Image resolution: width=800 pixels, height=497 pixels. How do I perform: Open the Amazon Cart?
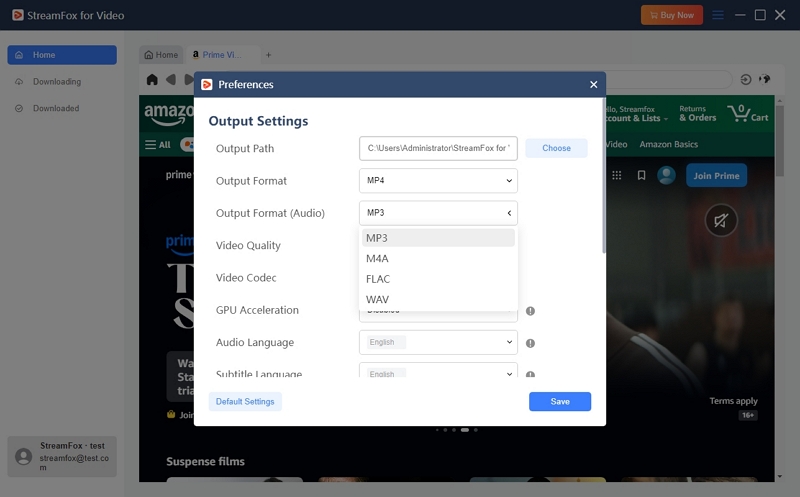coord(748,113)
